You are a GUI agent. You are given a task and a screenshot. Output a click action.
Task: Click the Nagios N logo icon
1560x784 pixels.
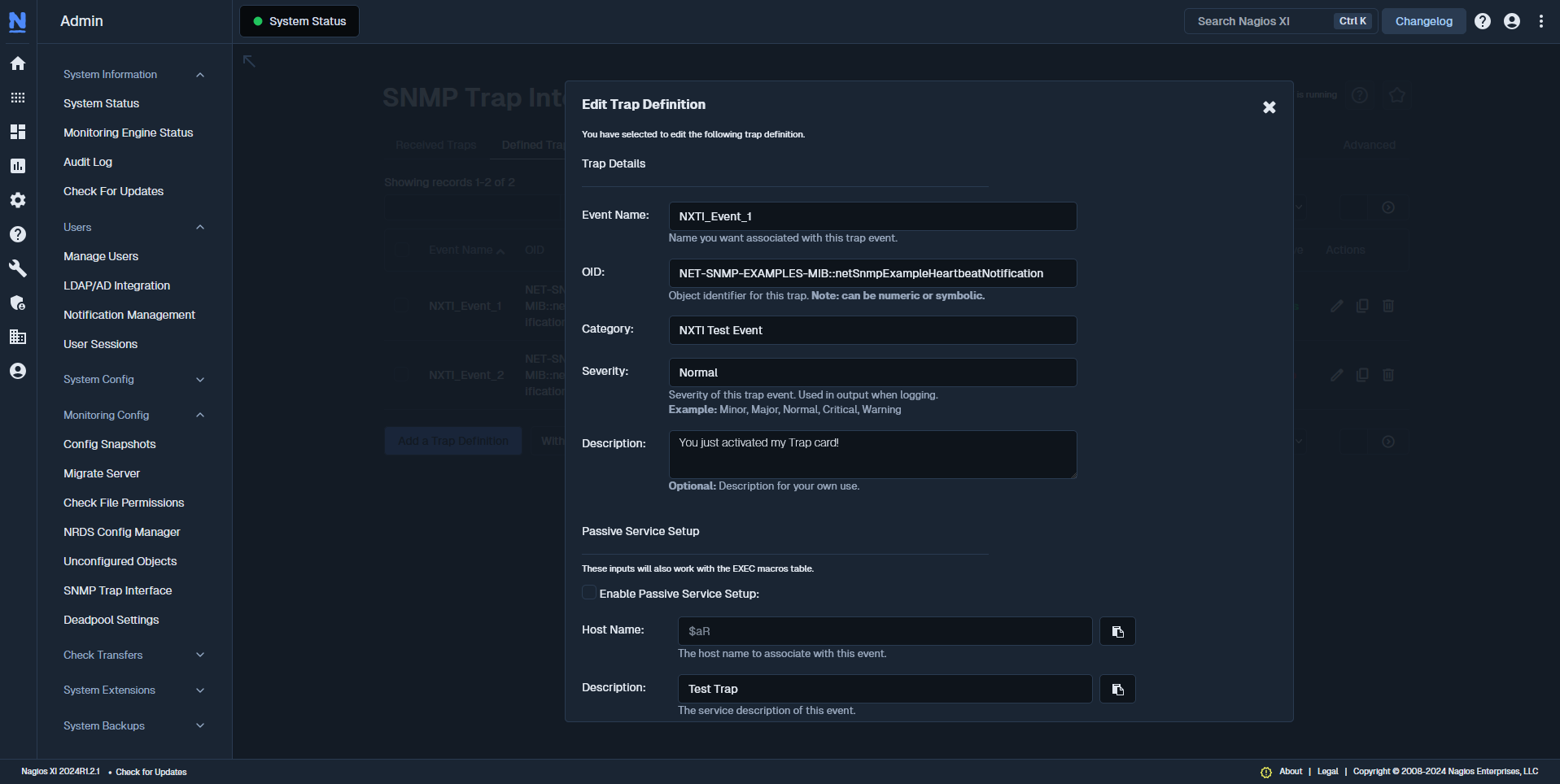coord(17,21)
